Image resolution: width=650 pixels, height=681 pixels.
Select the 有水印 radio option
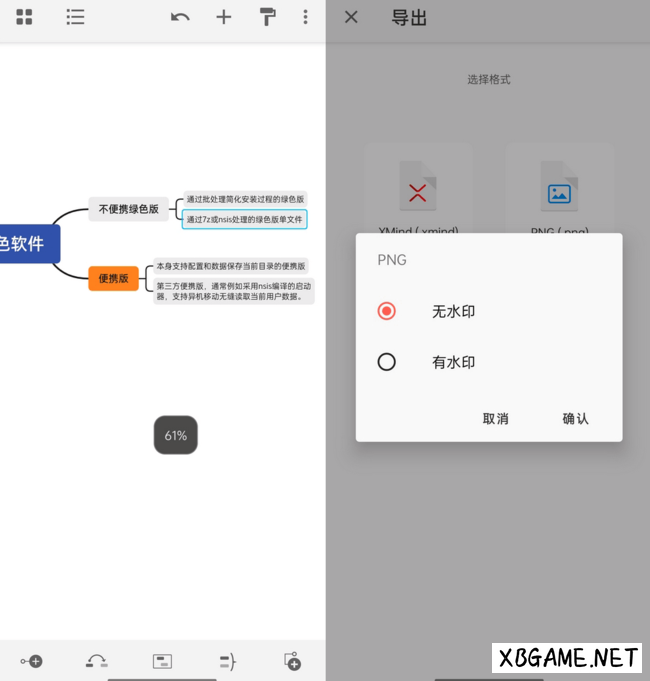click(387, 362)
